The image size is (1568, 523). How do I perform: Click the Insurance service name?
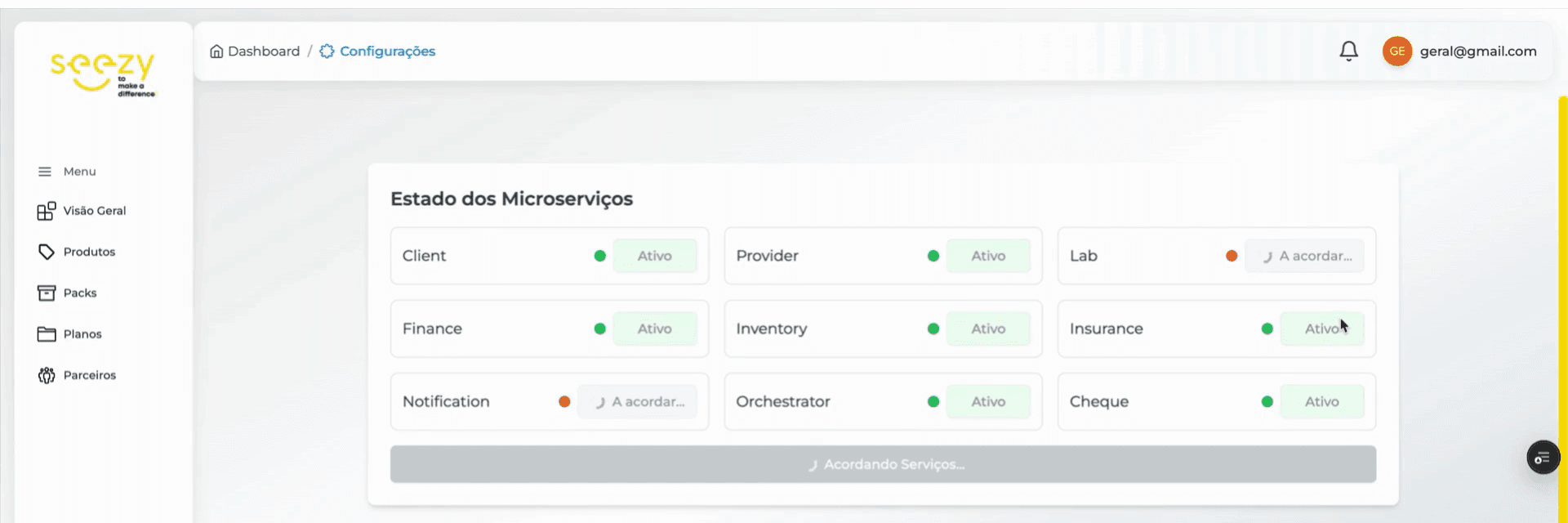[x=1107, y=329]
